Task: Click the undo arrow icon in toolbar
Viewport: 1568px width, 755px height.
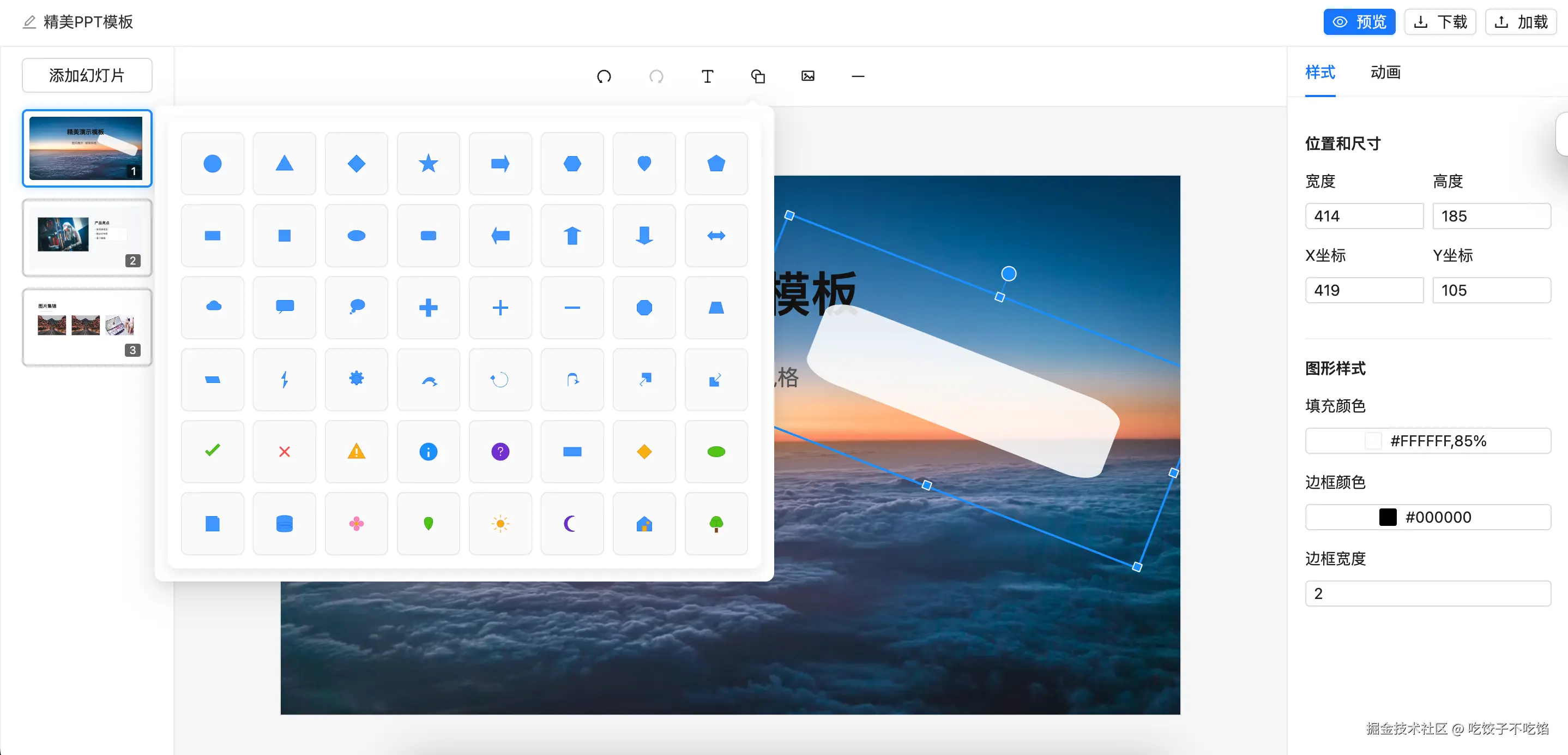Action: tap(604, 76)
